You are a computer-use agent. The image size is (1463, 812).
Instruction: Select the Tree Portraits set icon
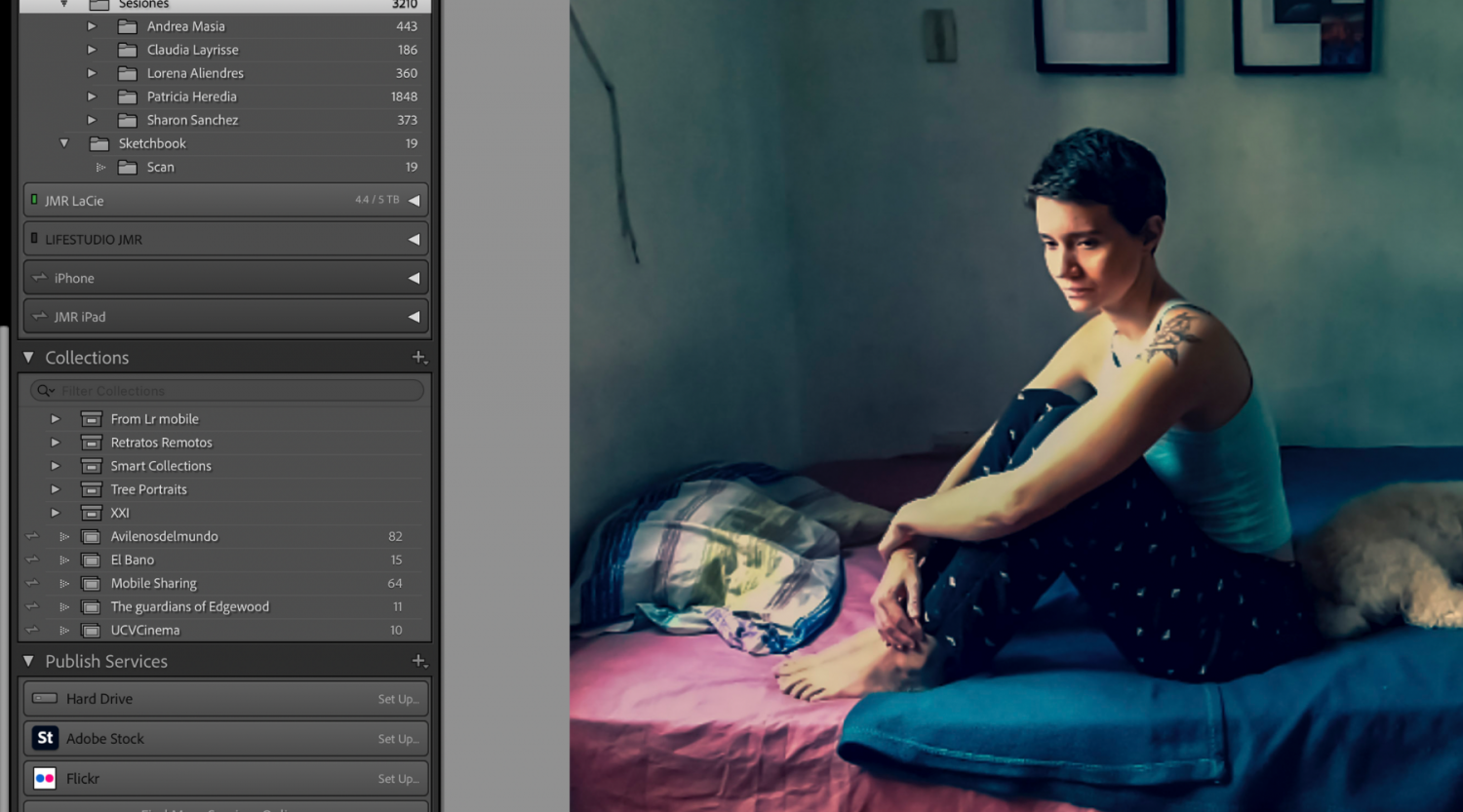point(92,489)
